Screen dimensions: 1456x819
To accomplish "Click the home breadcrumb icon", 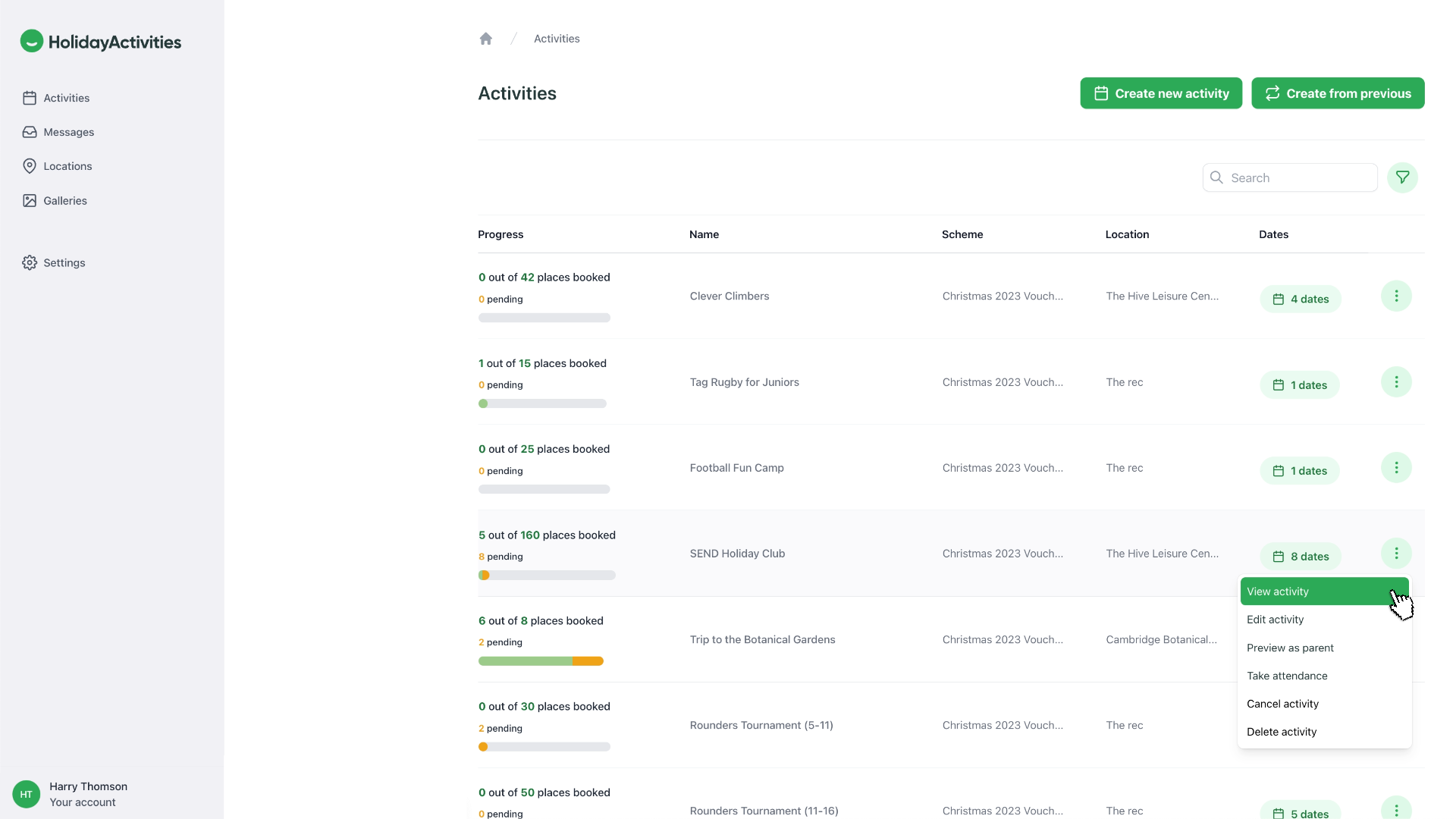I will click(486, 39).
